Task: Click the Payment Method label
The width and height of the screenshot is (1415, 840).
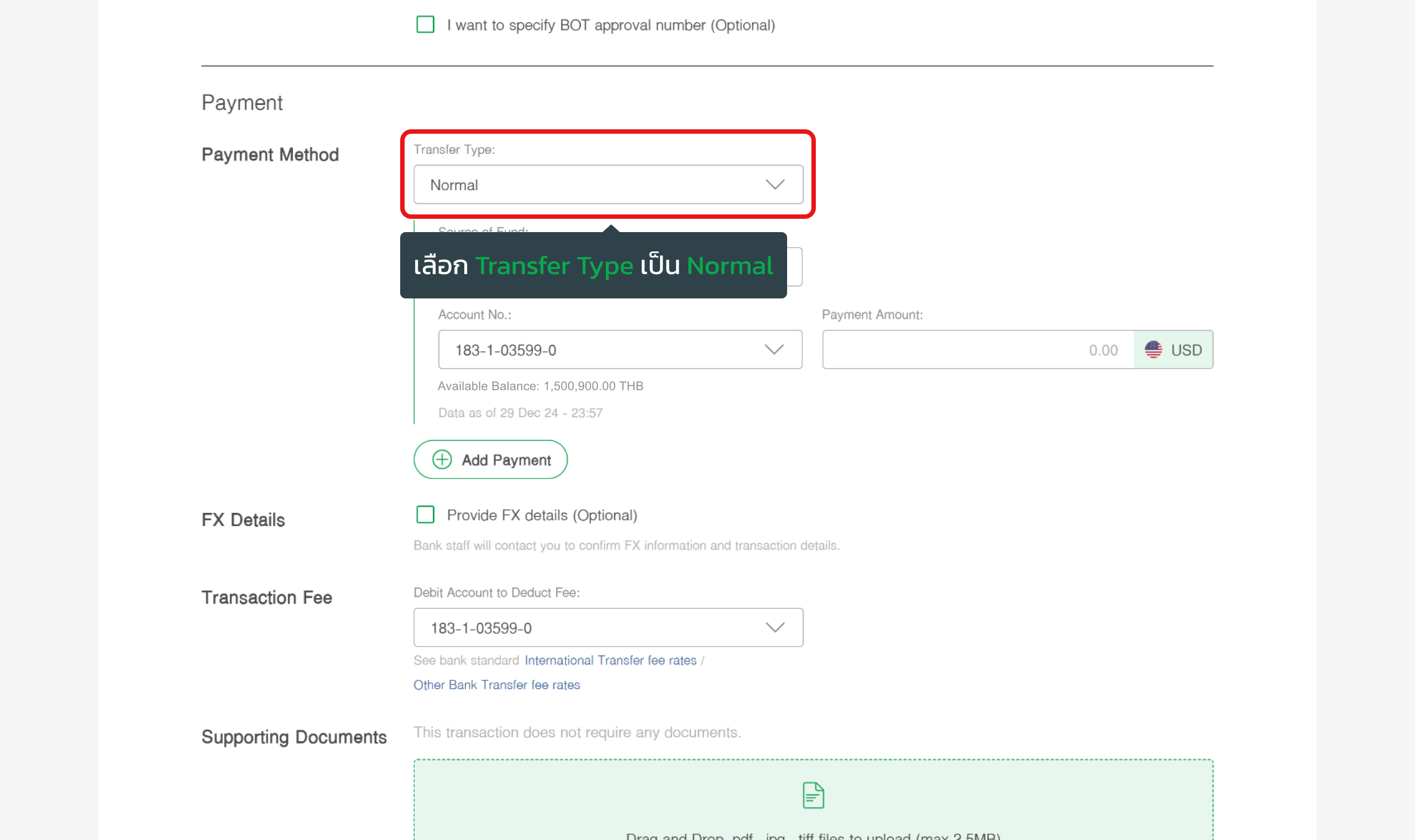Action: [270, 155]
